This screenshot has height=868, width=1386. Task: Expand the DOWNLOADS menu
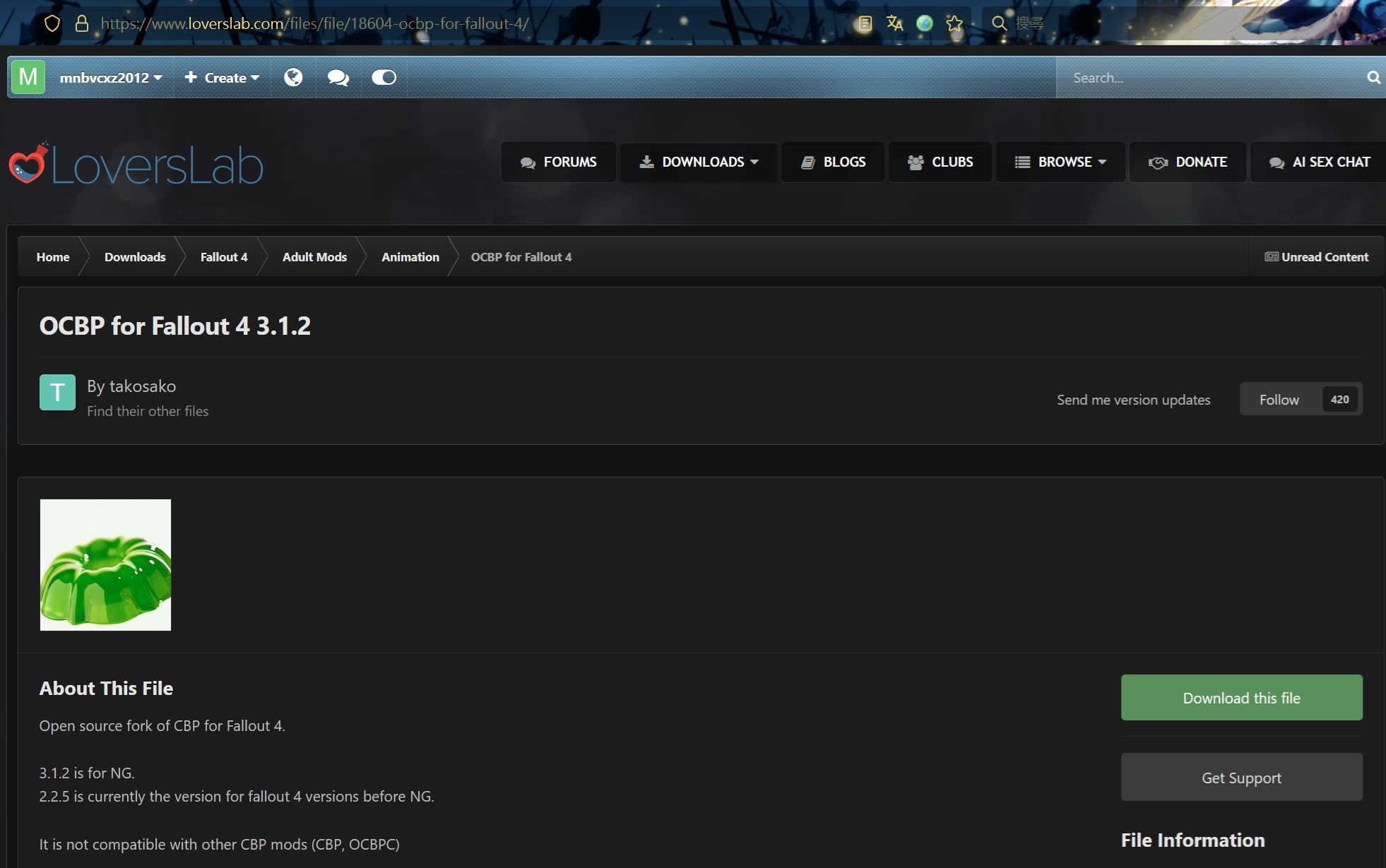click(x=699, y=162)
